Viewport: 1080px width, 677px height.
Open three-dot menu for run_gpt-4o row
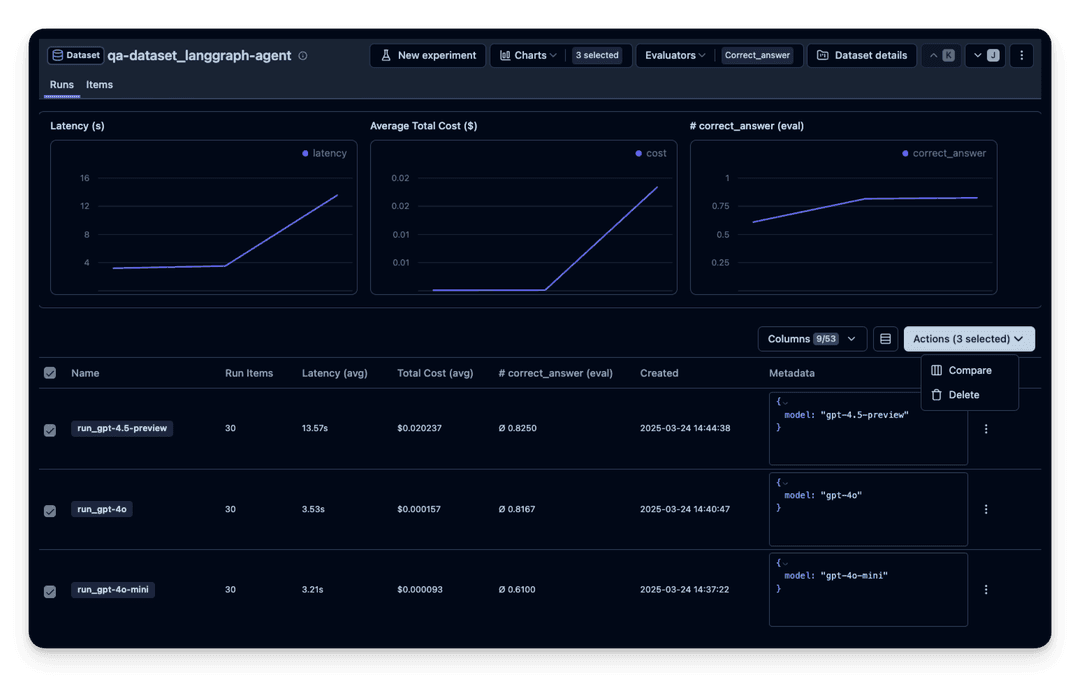coord(986,509)
